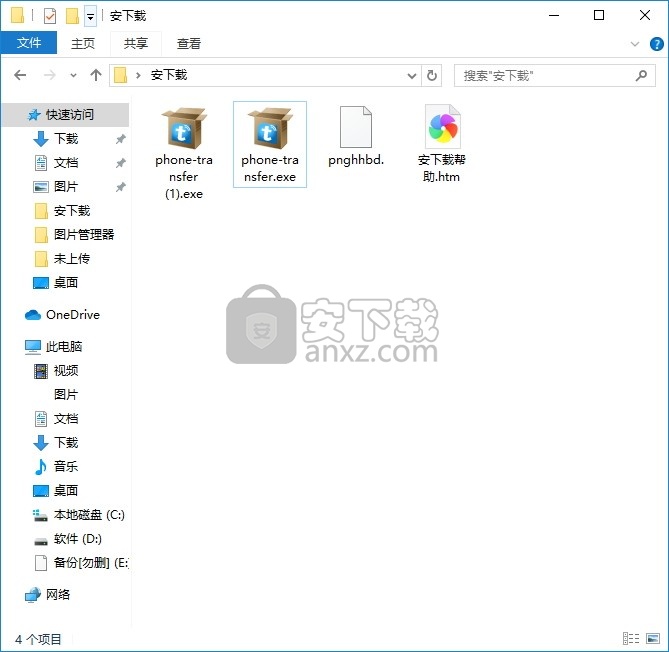Open 文档 under 此电脑
The height and width of the screenshot is (652, 669).
(65, 419)
